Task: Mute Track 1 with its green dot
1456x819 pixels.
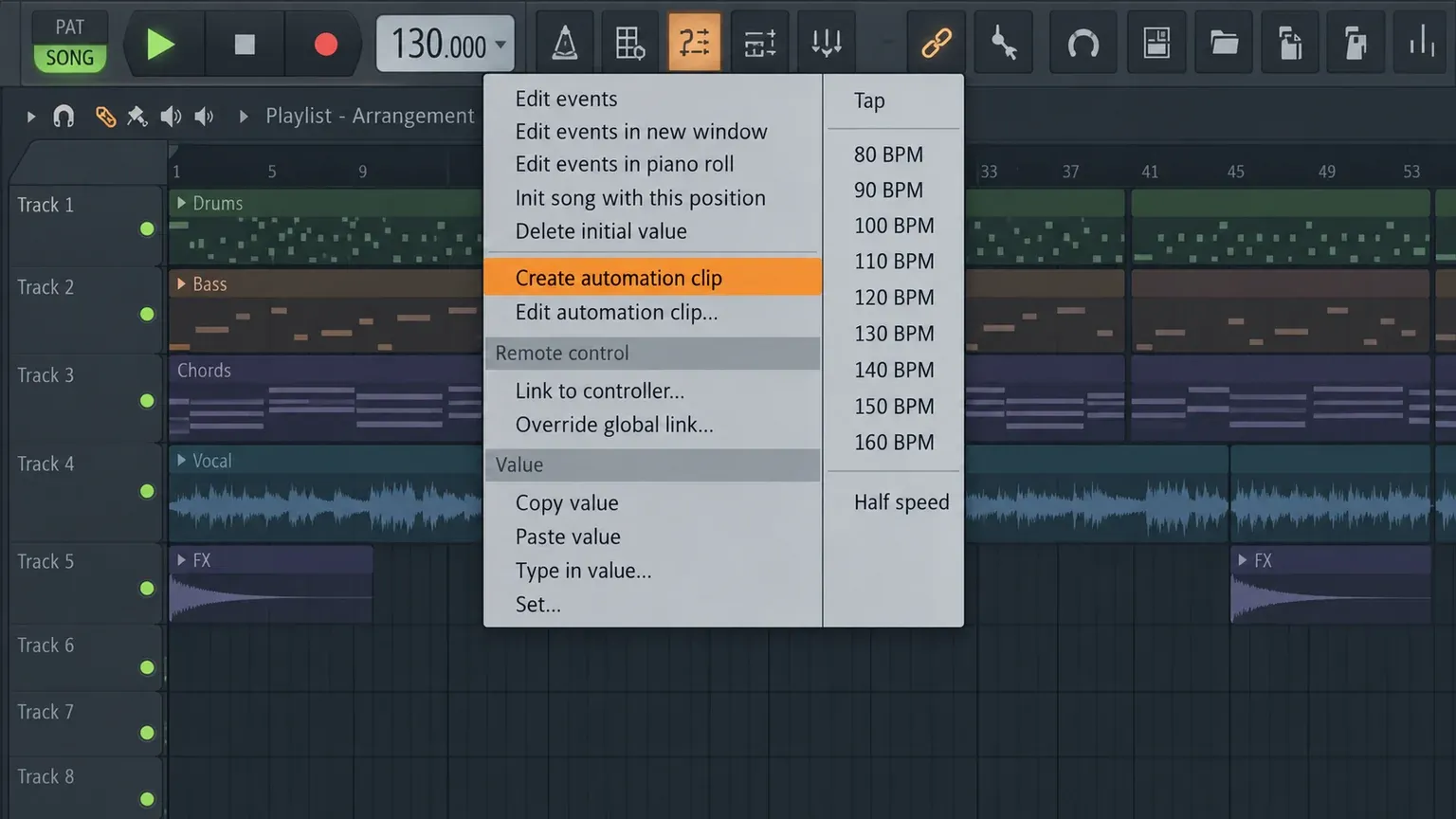Action: pyautogui.click(x=147, y=228)
